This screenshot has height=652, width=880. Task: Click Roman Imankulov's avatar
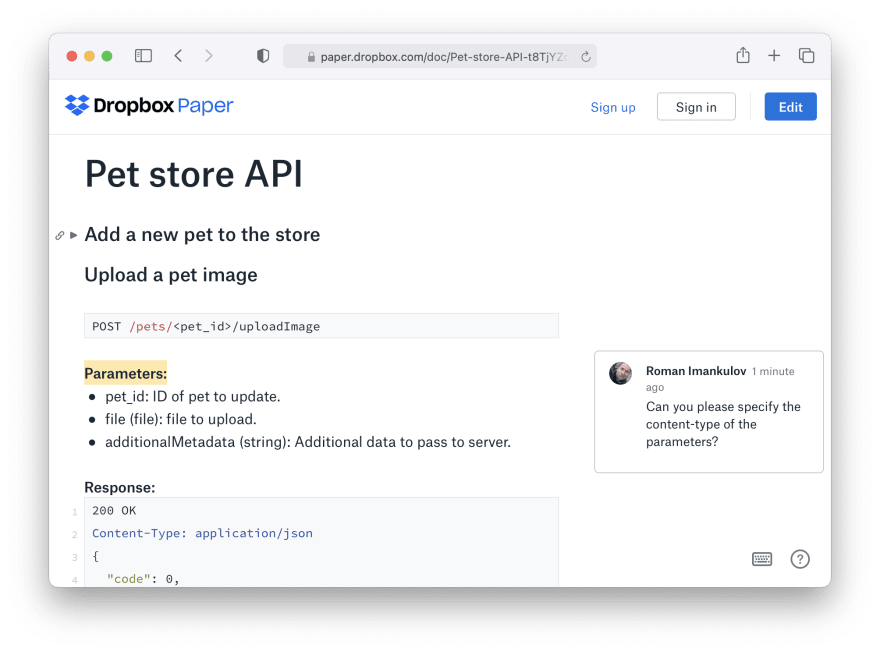click(620, 374)
